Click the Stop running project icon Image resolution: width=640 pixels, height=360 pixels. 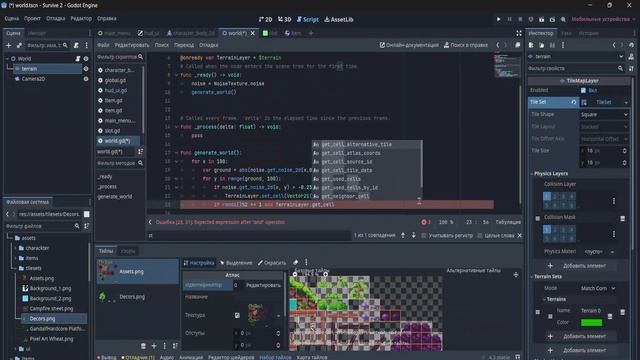coord(520,19)
